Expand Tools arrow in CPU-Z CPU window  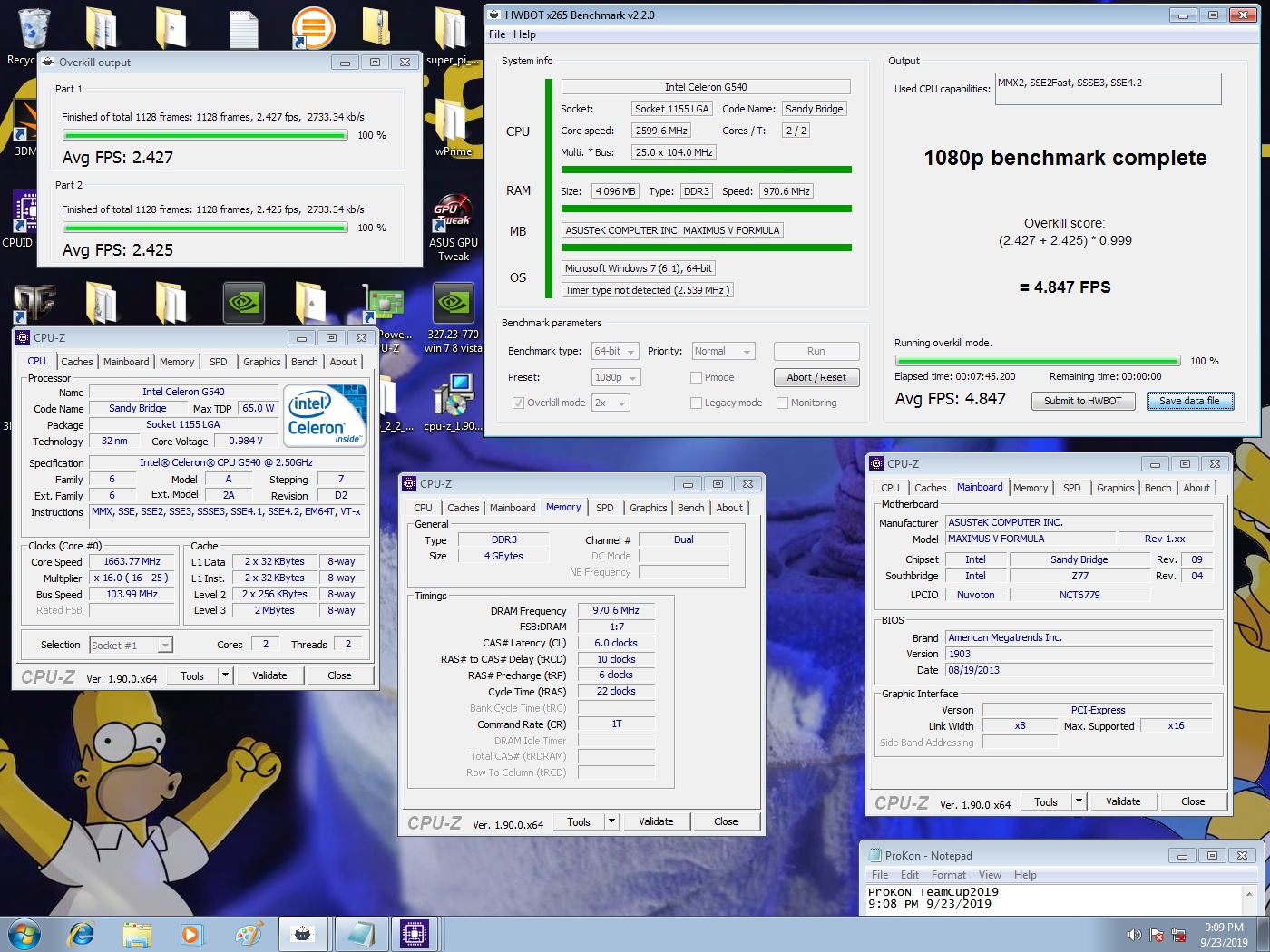tap(226, 675)
